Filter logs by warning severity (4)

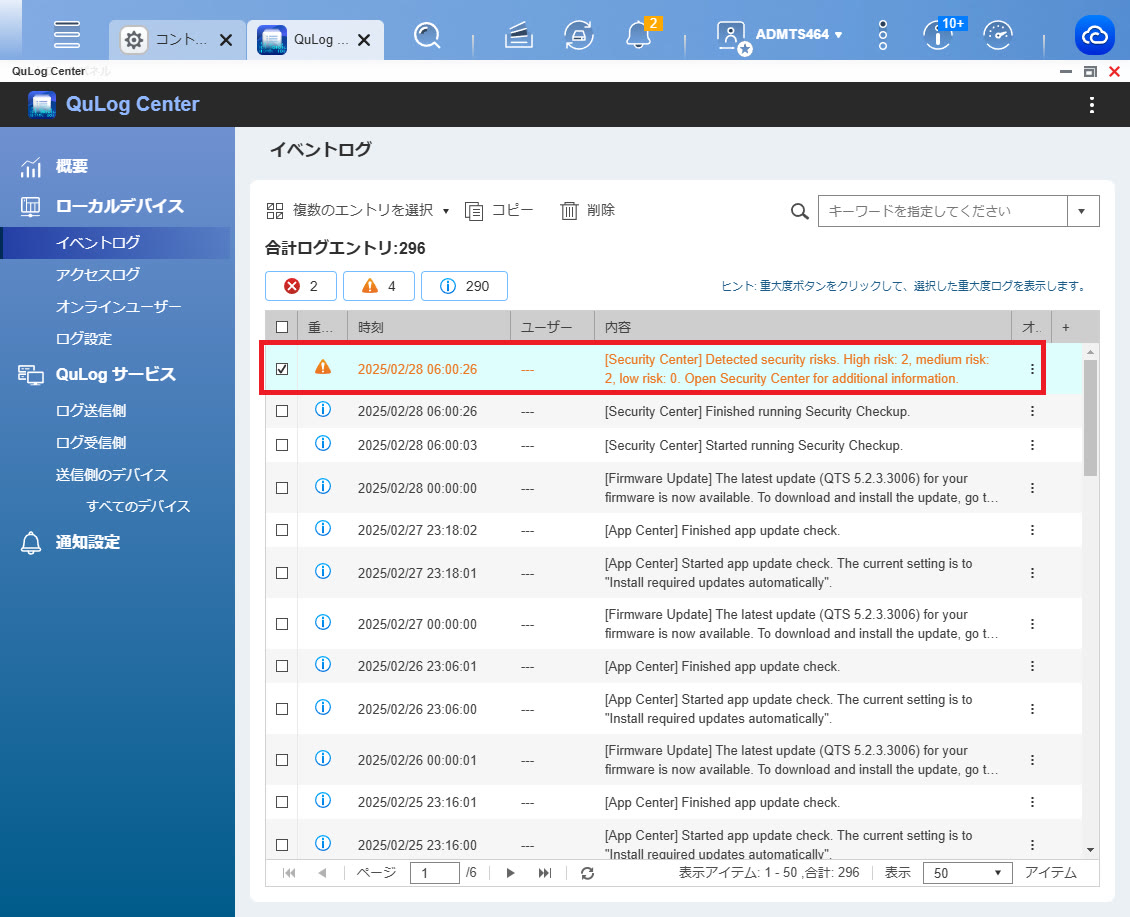pyautogui.click(x=378, y=286)
